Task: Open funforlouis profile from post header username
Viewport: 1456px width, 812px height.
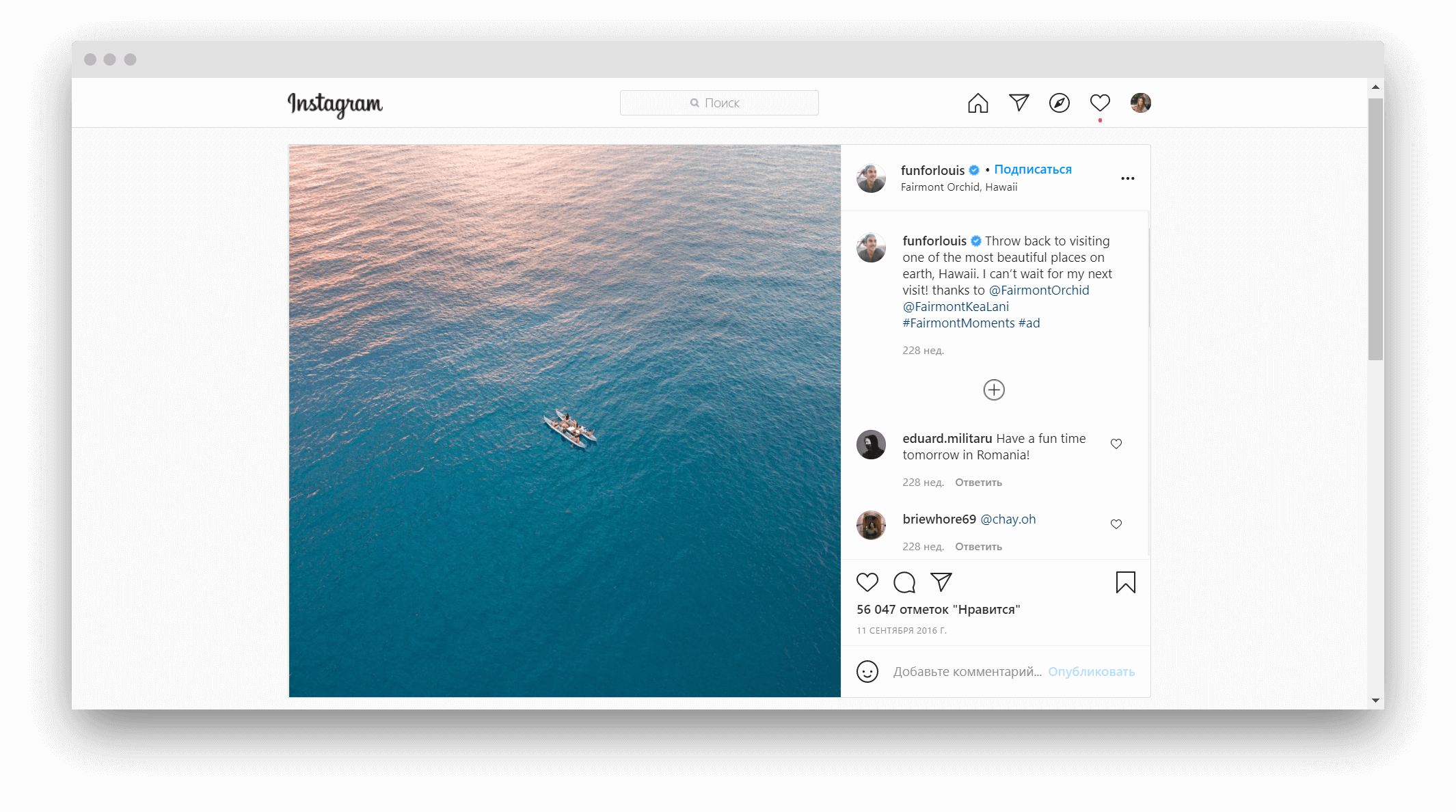Action: point(932,170)
